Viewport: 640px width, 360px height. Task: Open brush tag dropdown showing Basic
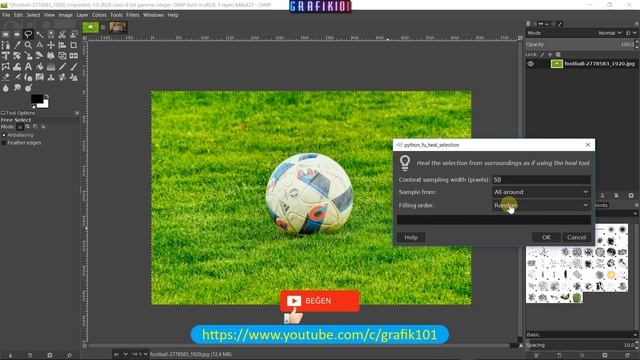point(582,334)
